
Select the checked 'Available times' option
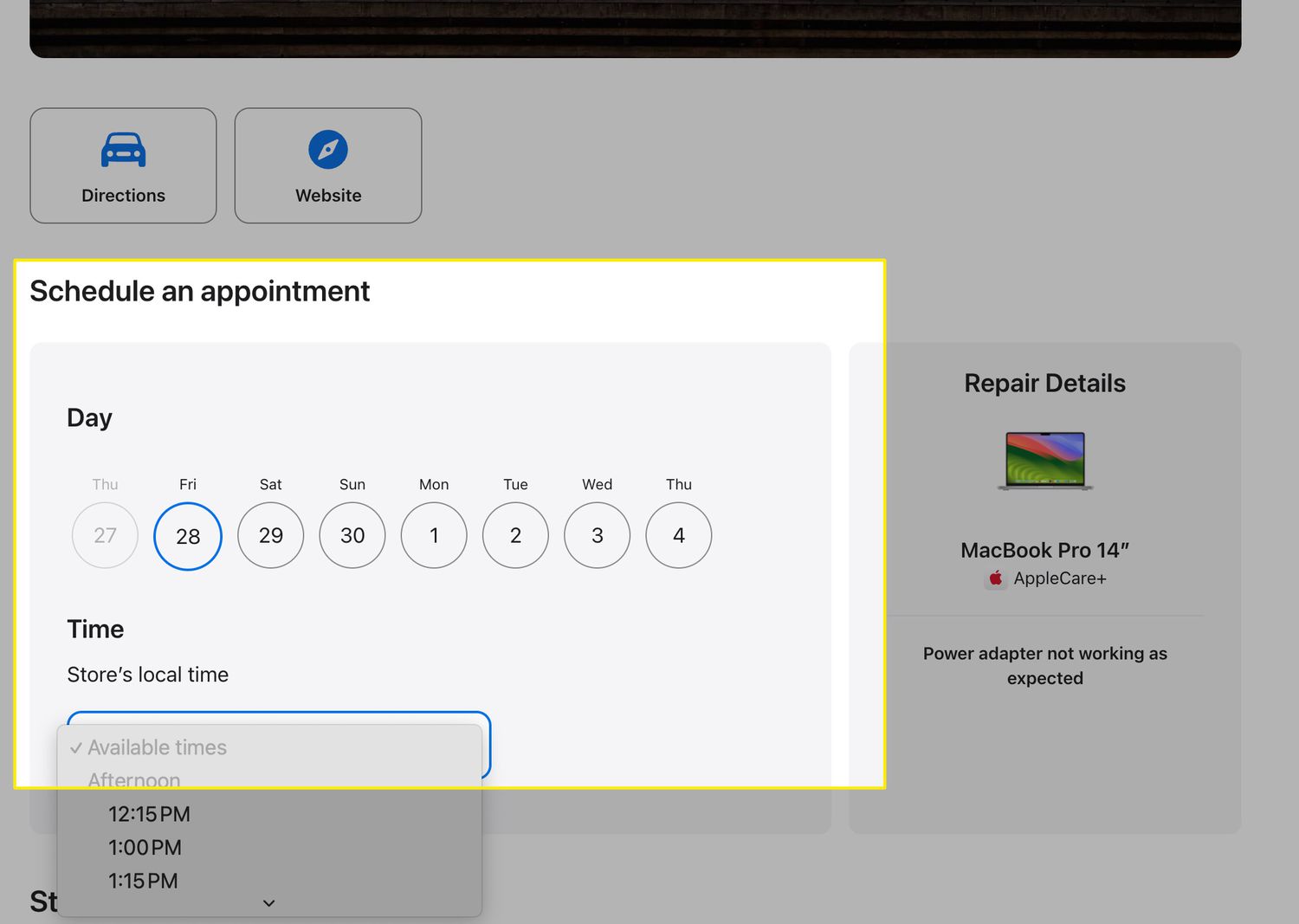[157, 747]
